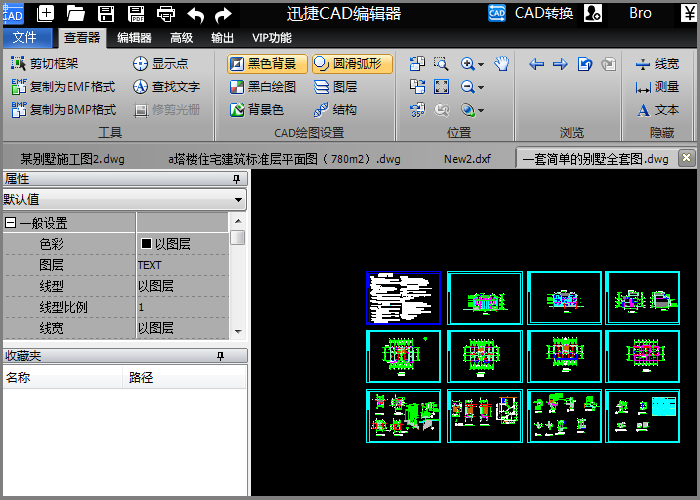Click the 图层 TEXT value
This screenshot has height=500, width=700.
[183, 265]
